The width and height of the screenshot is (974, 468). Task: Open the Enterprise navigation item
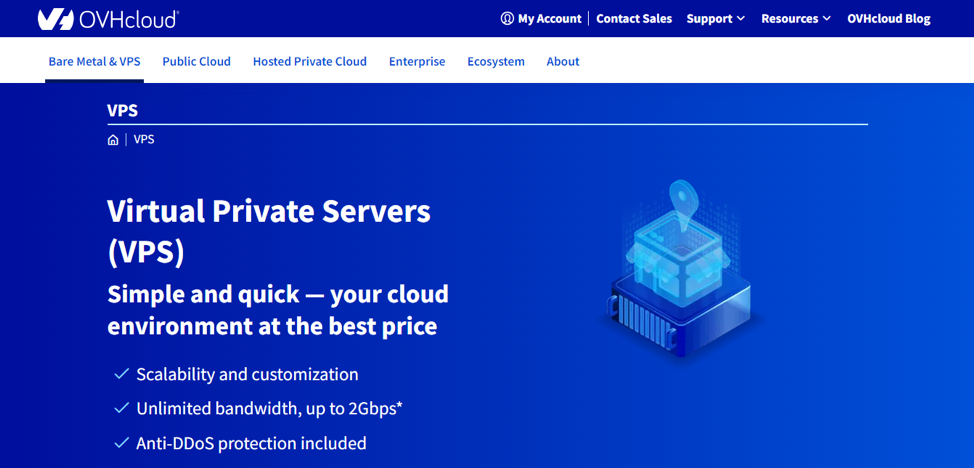coord(417,61)
